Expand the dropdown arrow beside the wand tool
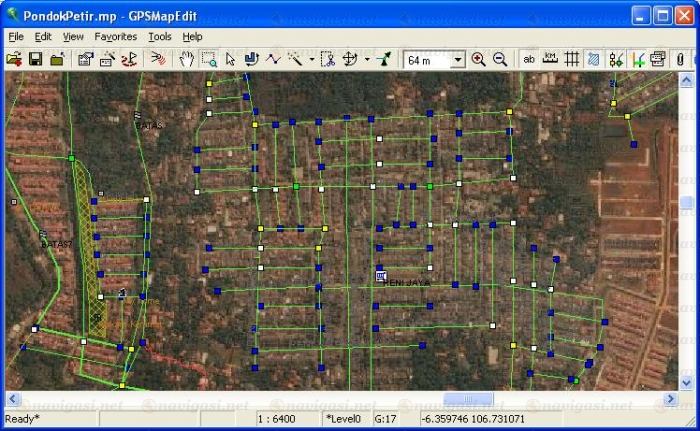Image resolution: width=700 pixels, height=431 pixels. coord(311,60)
